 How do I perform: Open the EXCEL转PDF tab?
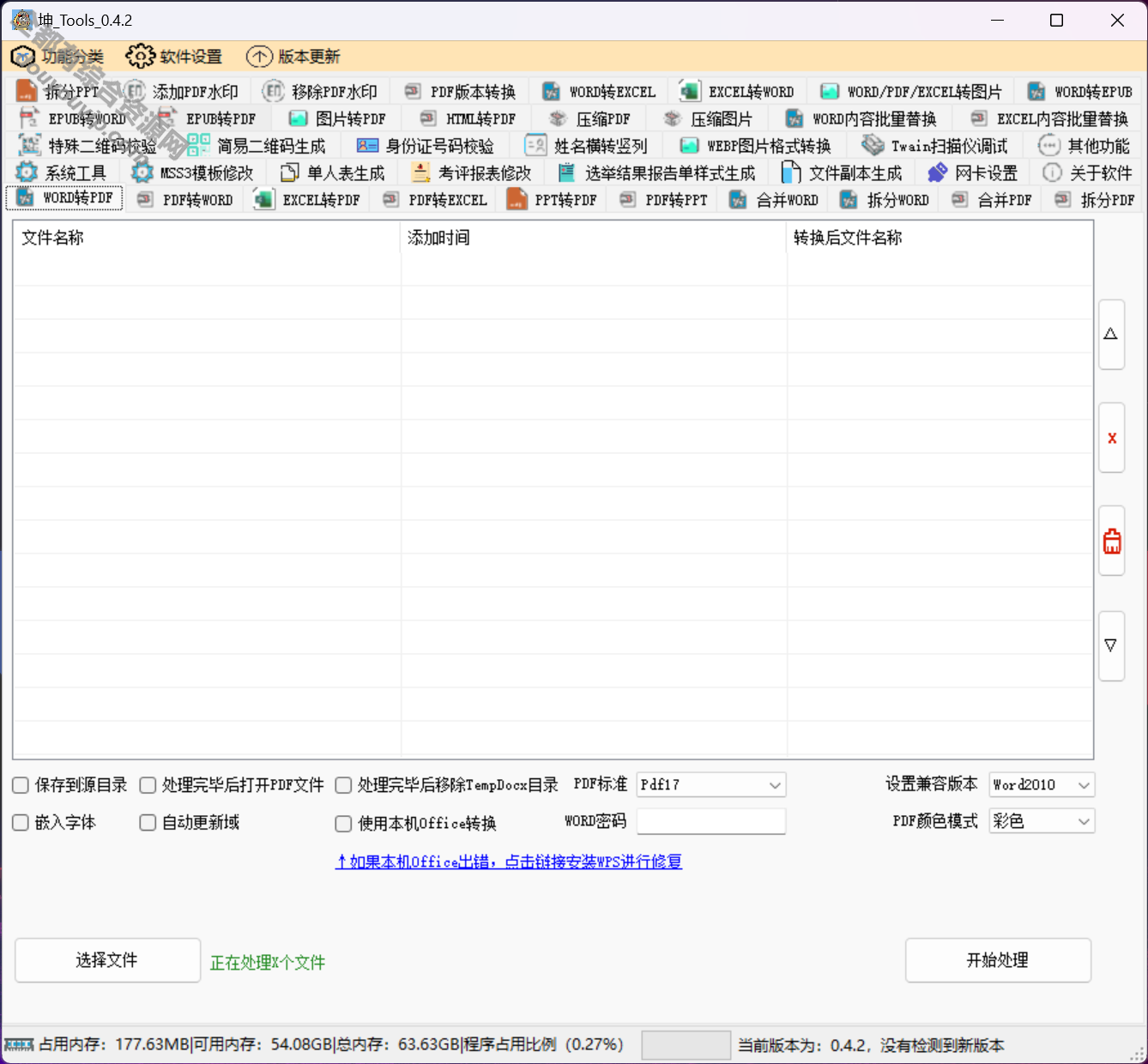coord(308,200)
